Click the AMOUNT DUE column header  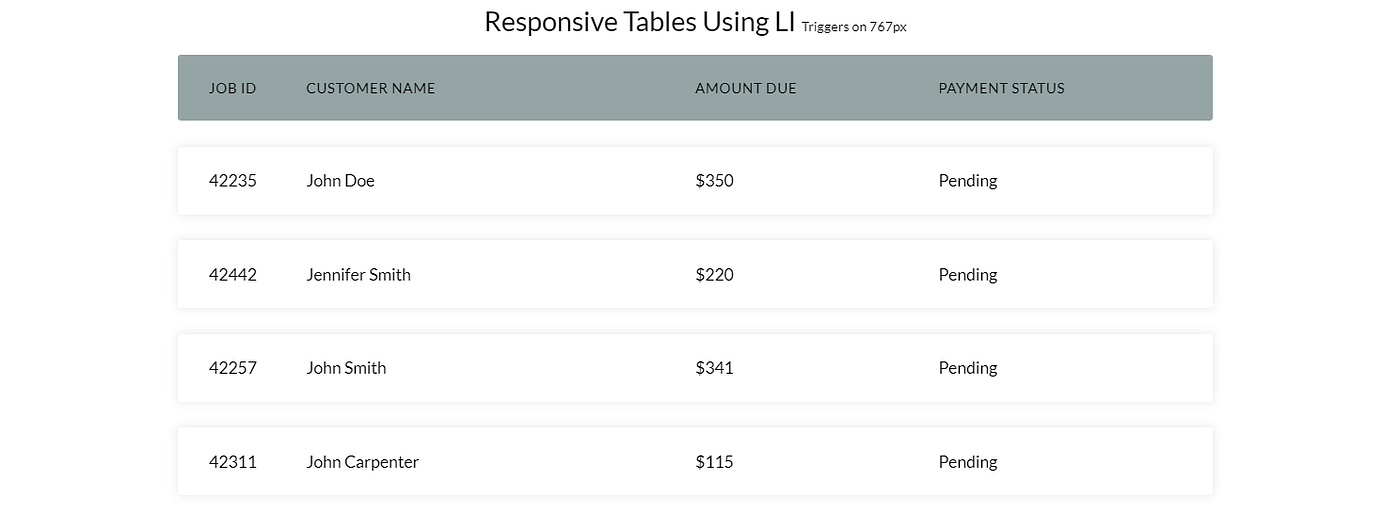(745, 88)
